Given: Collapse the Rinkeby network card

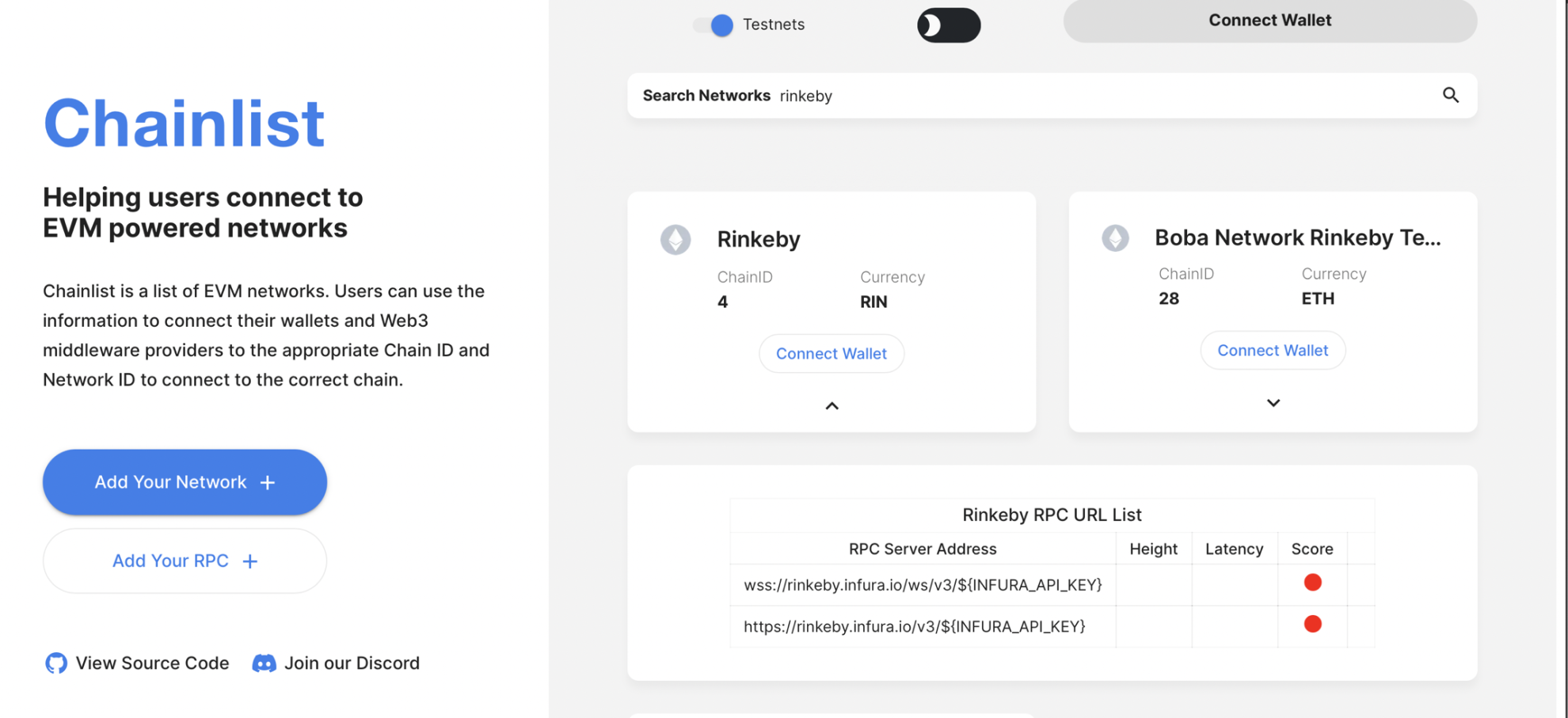Looking at the screenshot, I should pyautogui.click(x=832, y=405).
